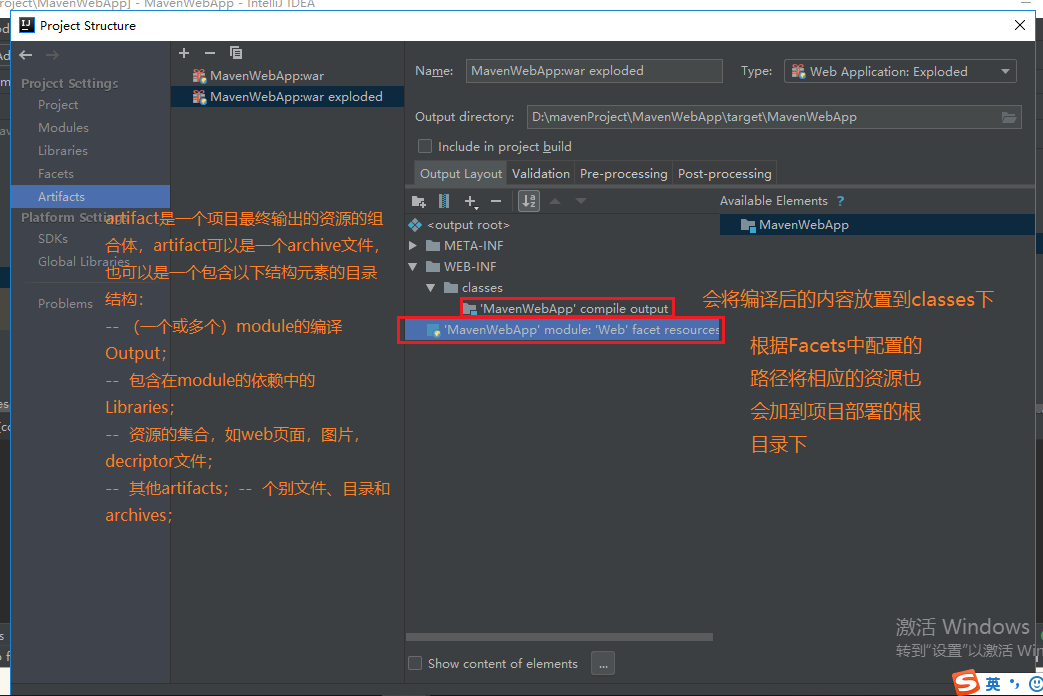
Task: Remove element from output layout
Action: 496,201
